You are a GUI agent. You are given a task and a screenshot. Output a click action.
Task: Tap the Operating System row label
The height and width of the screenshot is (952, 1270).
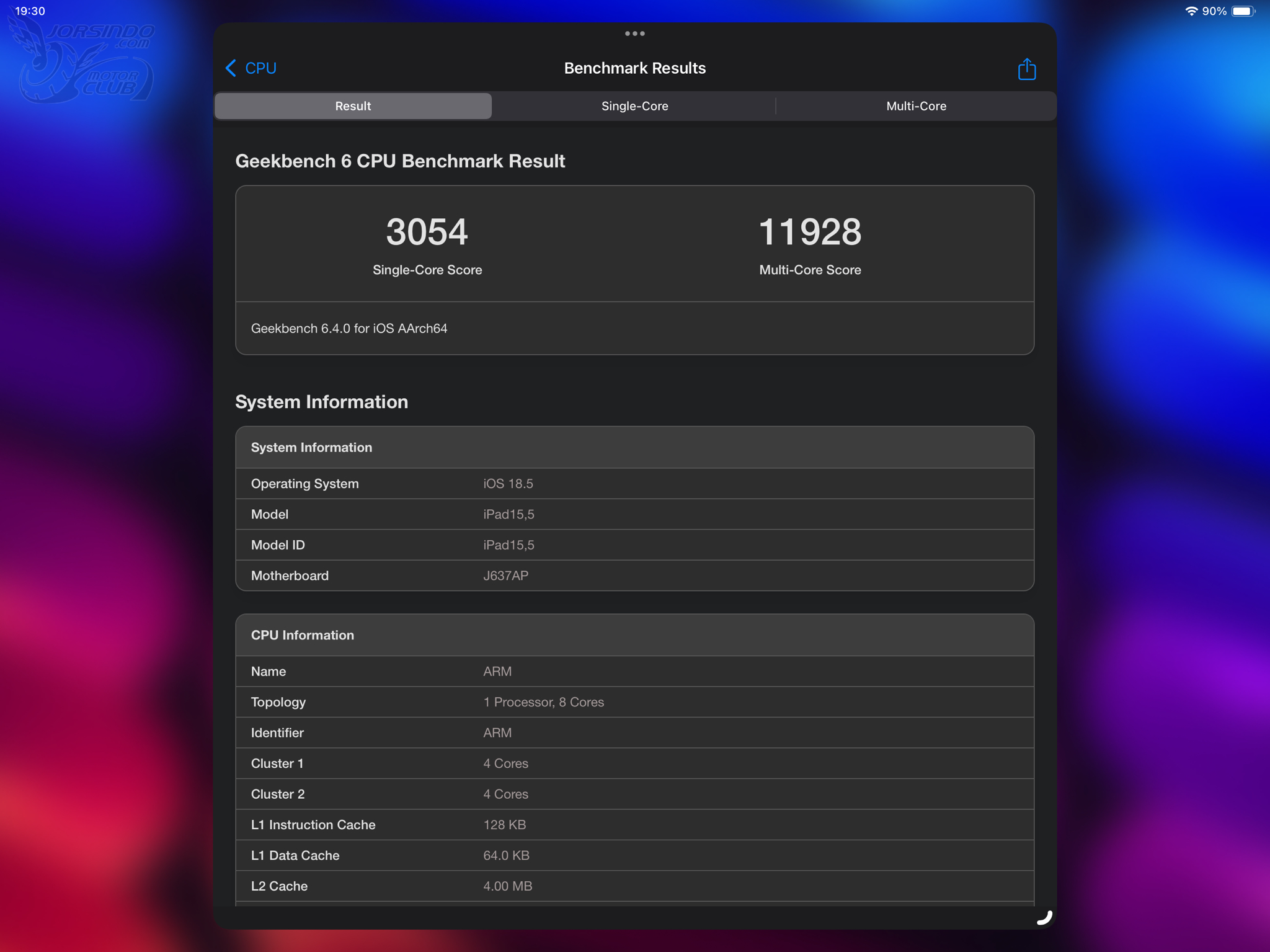coord(304,484)
